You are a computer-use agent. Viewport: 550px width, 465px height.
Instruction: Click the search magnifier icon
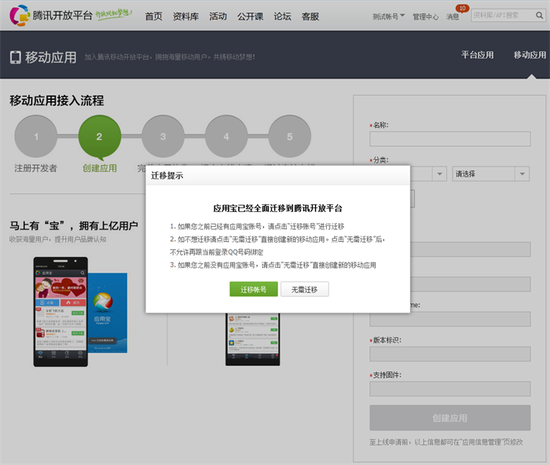click(539, 15)
